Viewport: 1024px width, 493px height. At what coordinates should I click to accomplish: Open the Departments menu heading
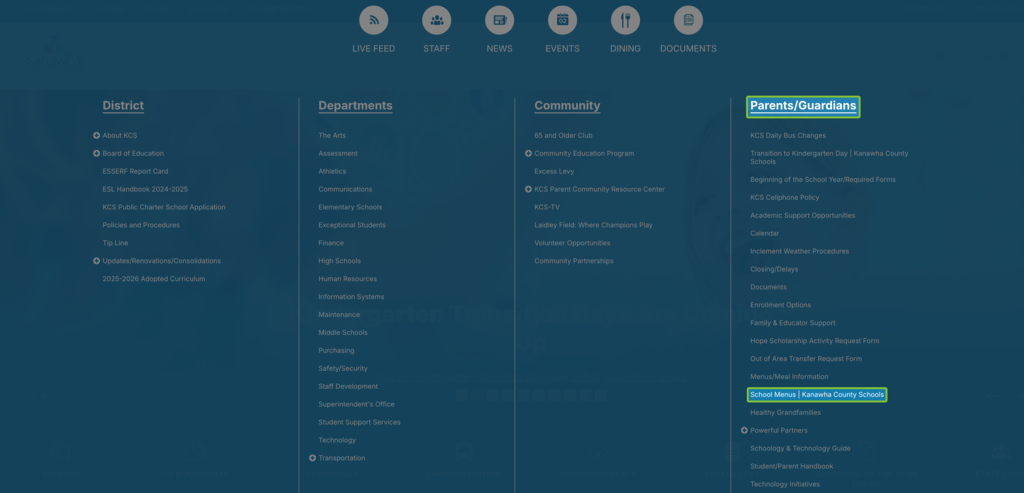(355, 106)
